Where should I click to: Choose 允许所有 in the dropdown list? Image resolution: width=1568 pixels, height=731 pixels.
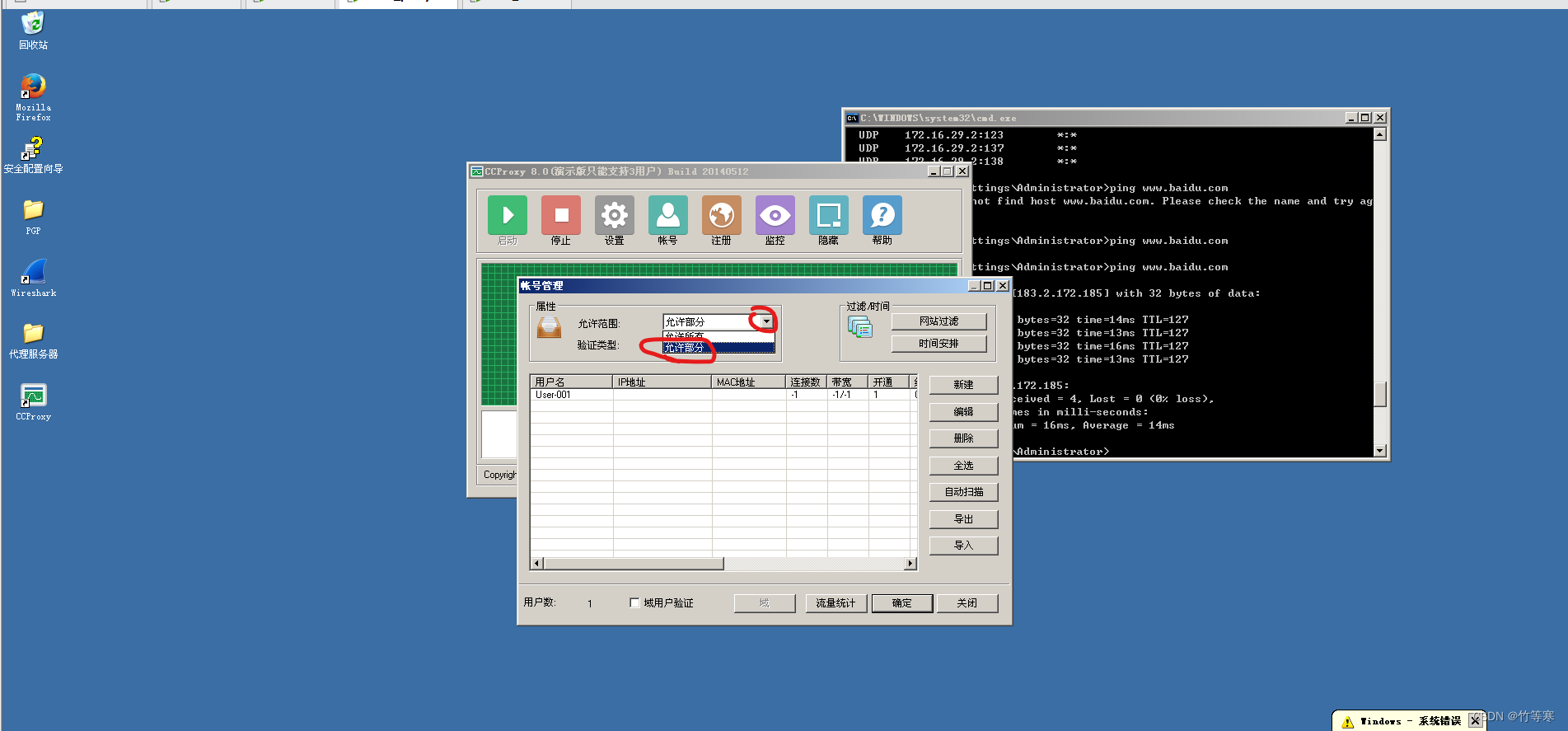point(718,336)
